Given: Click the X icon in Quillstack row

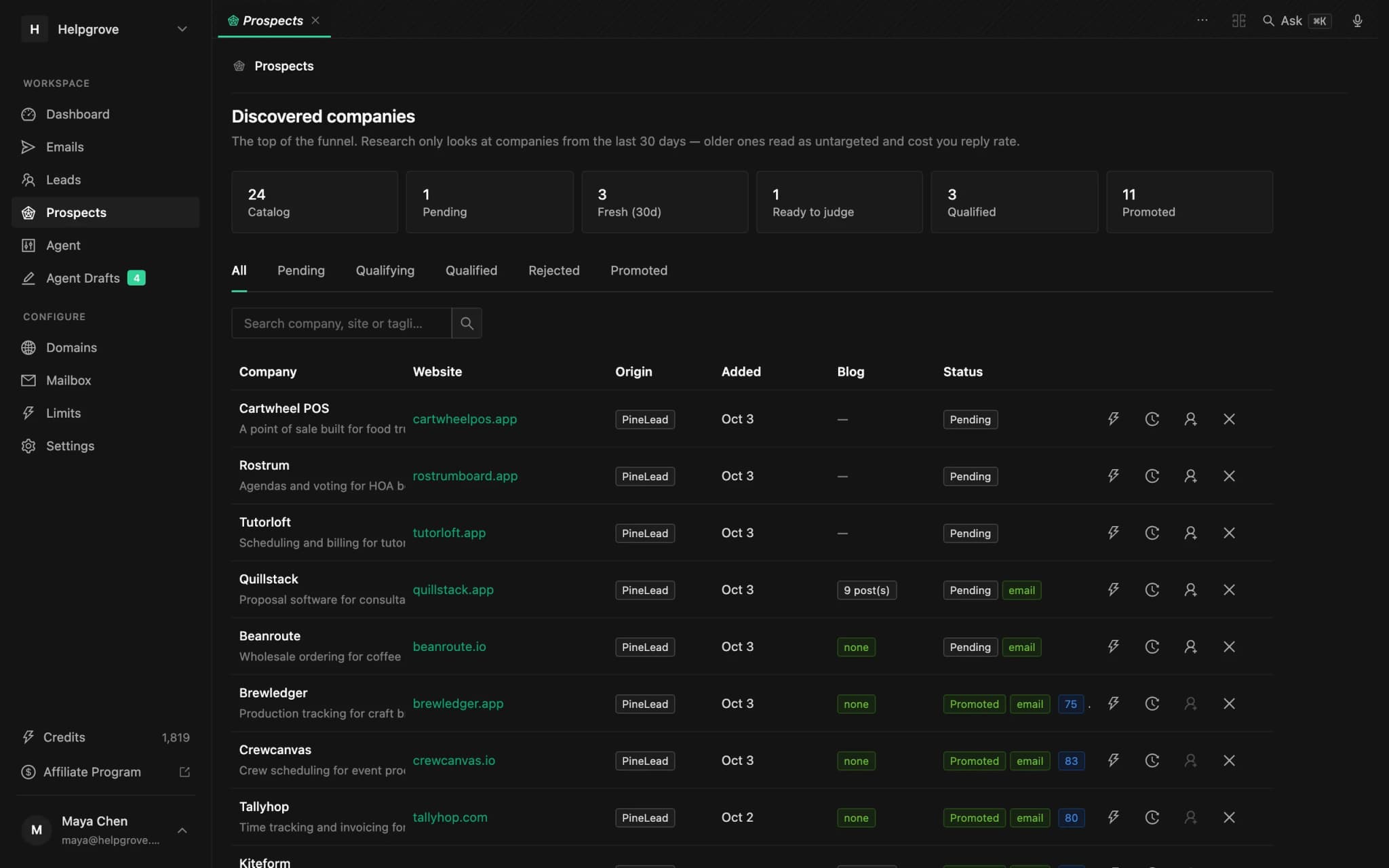Looking at the screenshot, I should tap(1229, 590).
